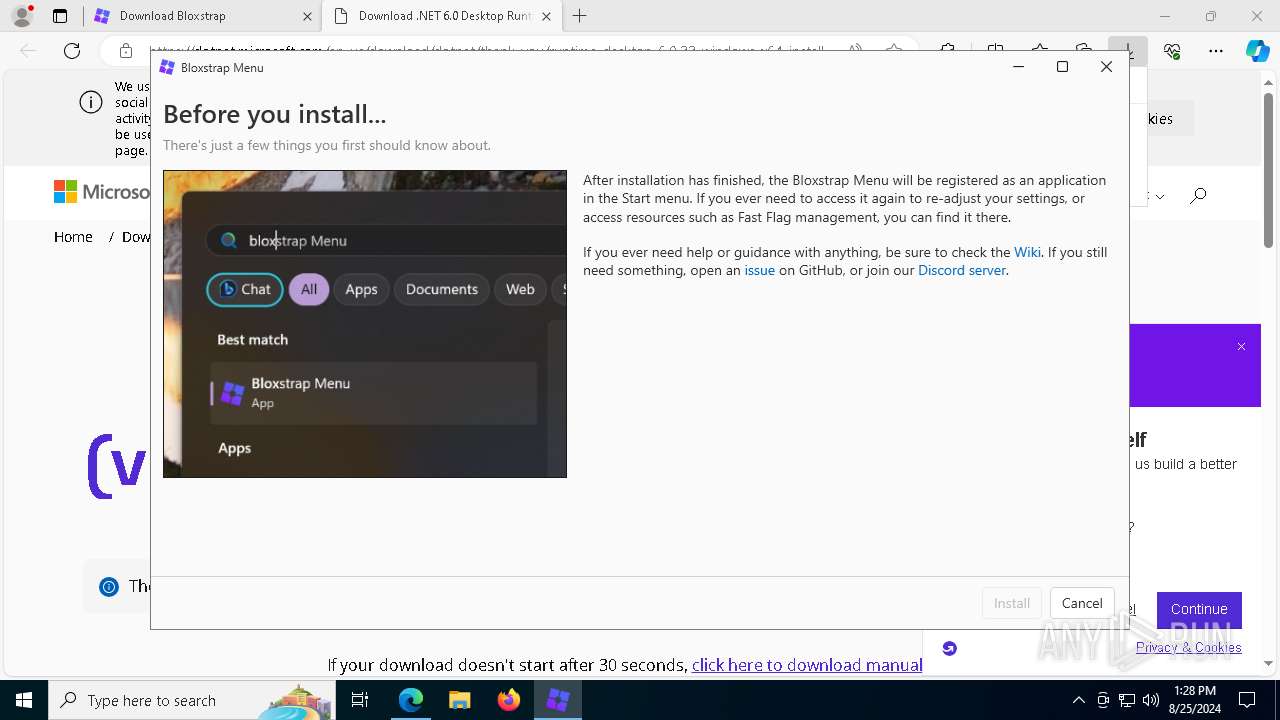Open the GitHub issue link
Viewport: 1280px width, 720px height.
tap(759, 270)
